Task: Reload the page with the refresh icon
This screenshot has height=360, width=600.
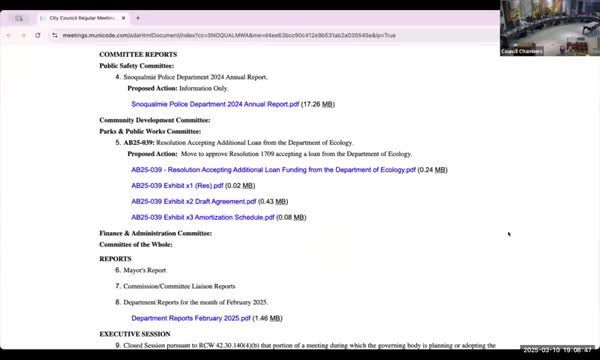Action: pyautogui.click(x=38, y=35)
